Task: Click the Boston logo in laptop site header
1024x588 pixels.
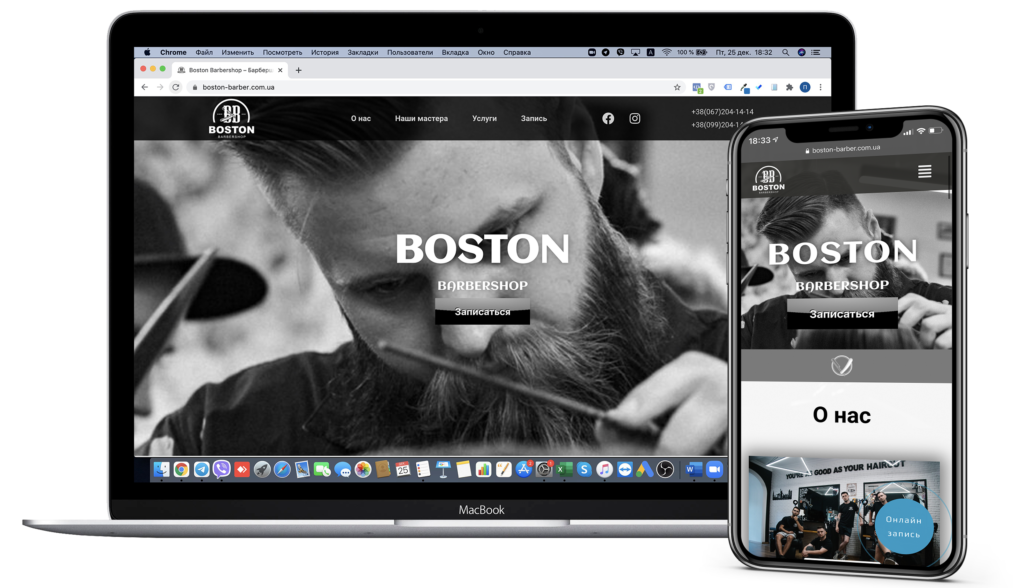Action: [231, 118]
